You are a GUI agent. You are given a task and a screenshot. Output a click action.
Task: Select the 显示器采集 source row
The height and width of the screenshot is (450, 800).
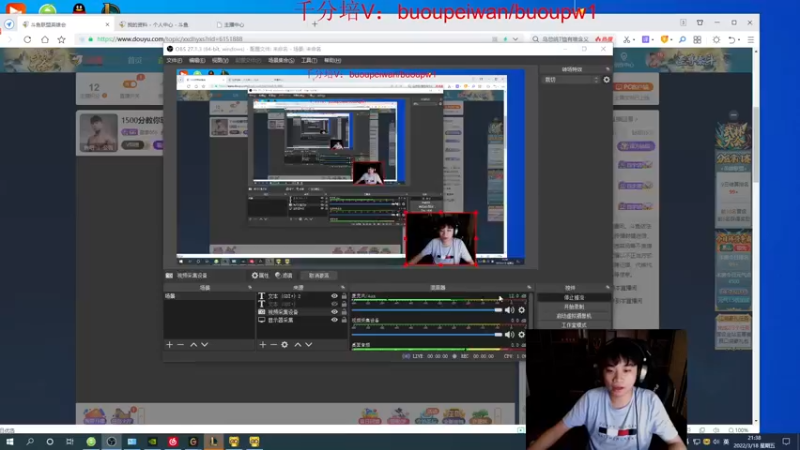point(302,320)
